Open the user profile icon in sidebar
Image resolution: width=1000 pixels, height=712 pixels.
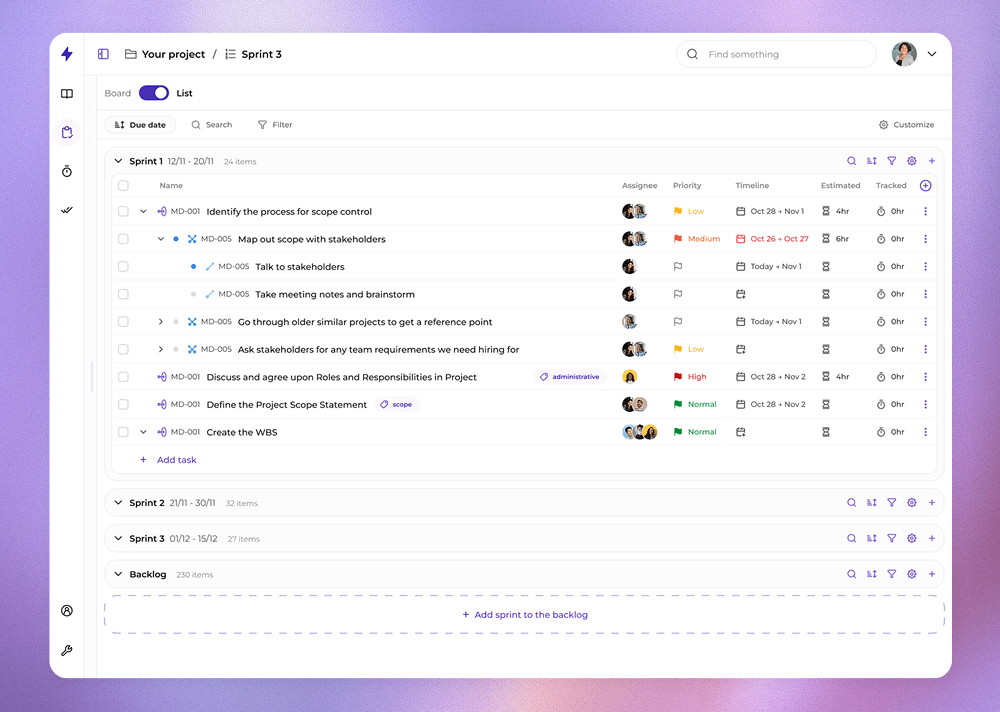67,611
